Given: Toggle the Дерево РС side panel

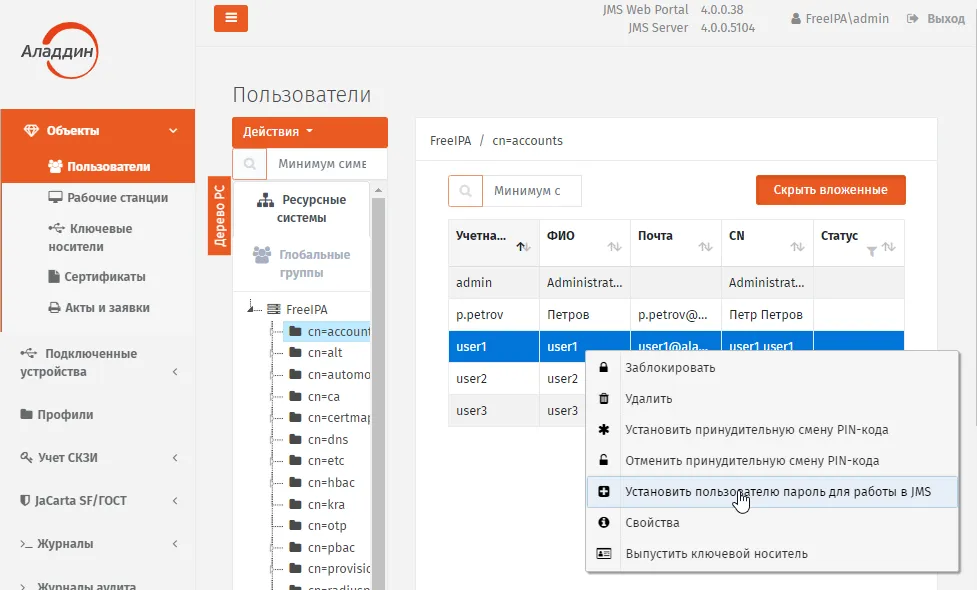Looking at the screenshot, I should click(x=219, y=216).
